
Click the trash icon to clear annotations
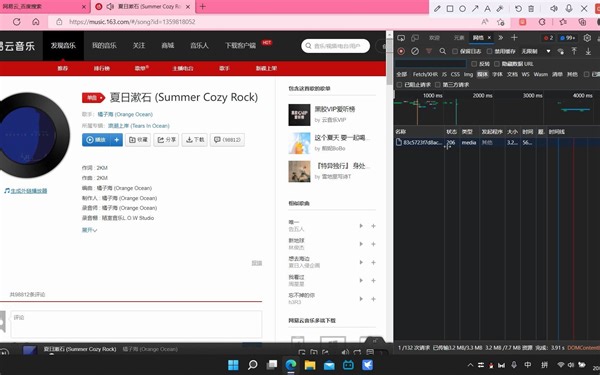click(x=531, y=8)
